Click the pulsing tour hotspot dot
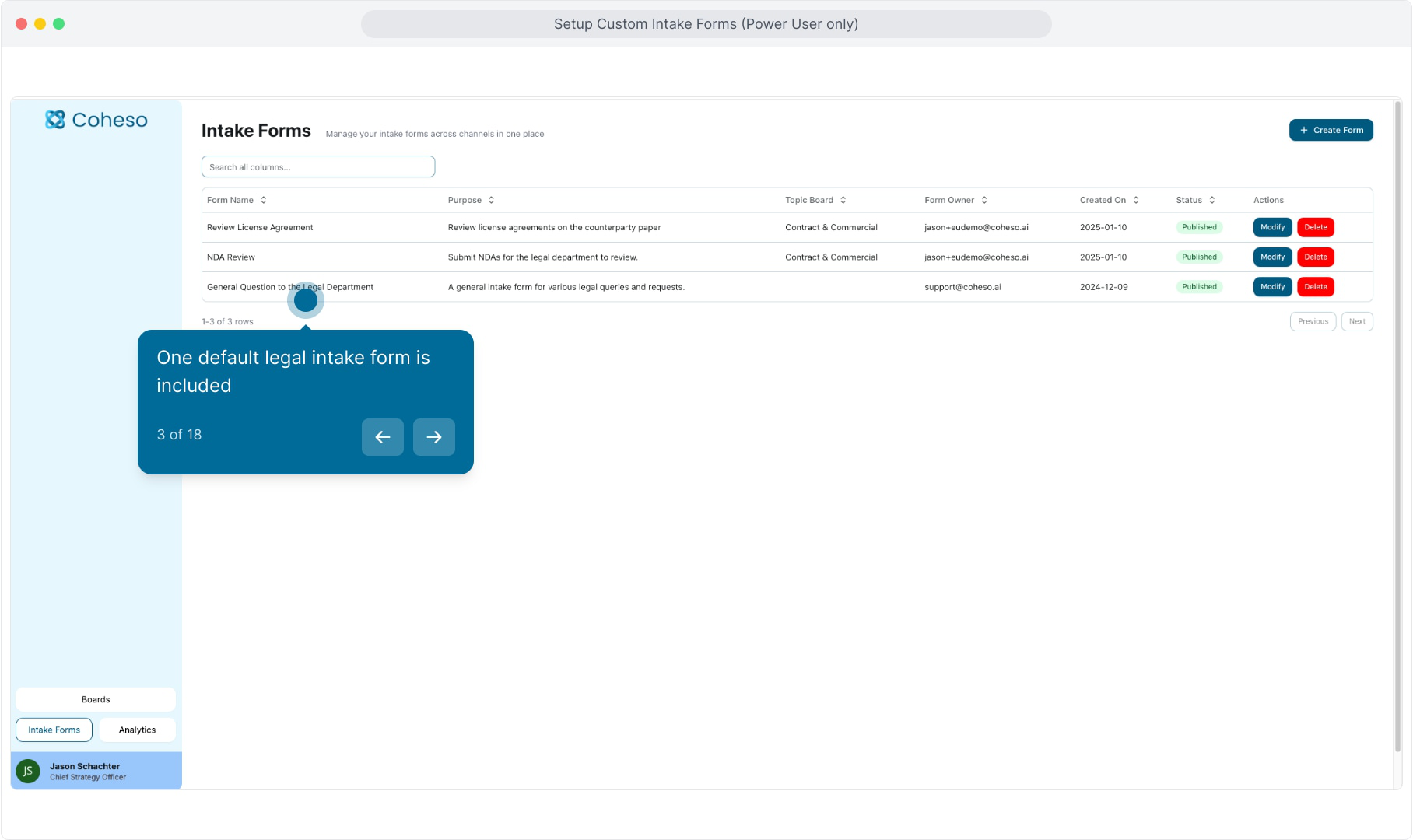Image resolution: width=1413 pixels, height=840 pixels. (306, 300)
